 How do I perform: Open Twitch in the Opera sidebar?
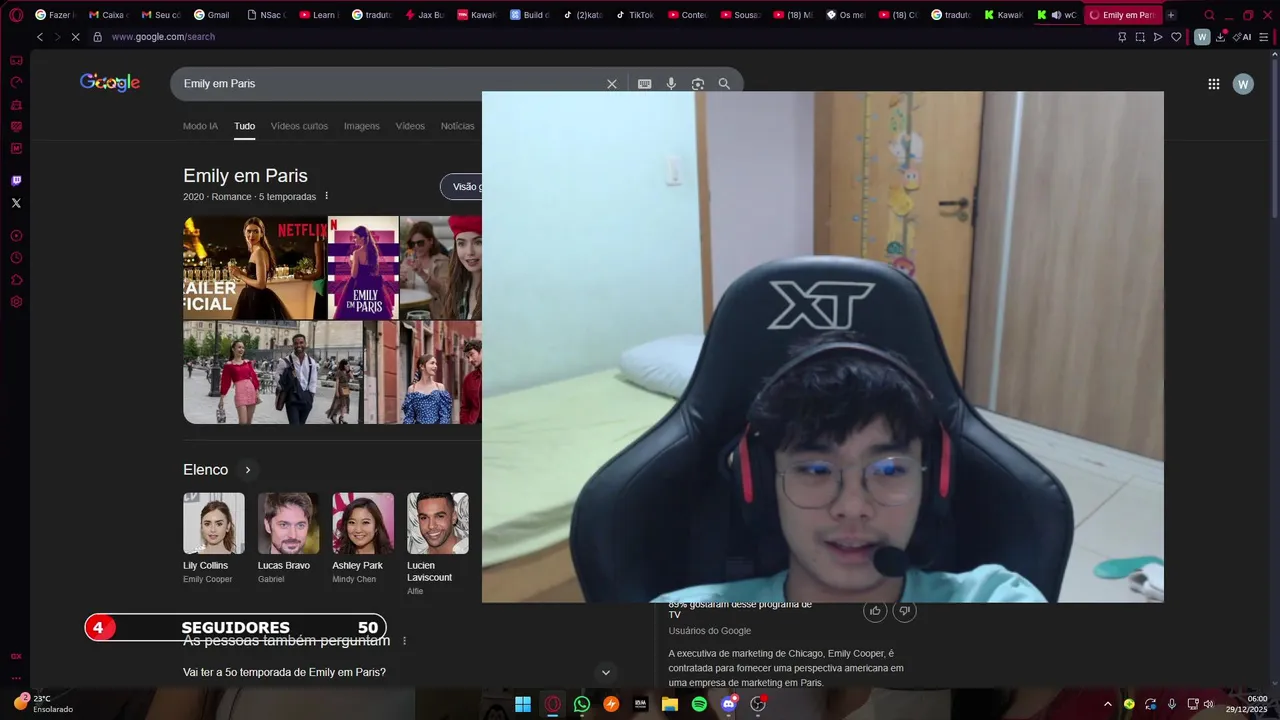pos(16,181)
